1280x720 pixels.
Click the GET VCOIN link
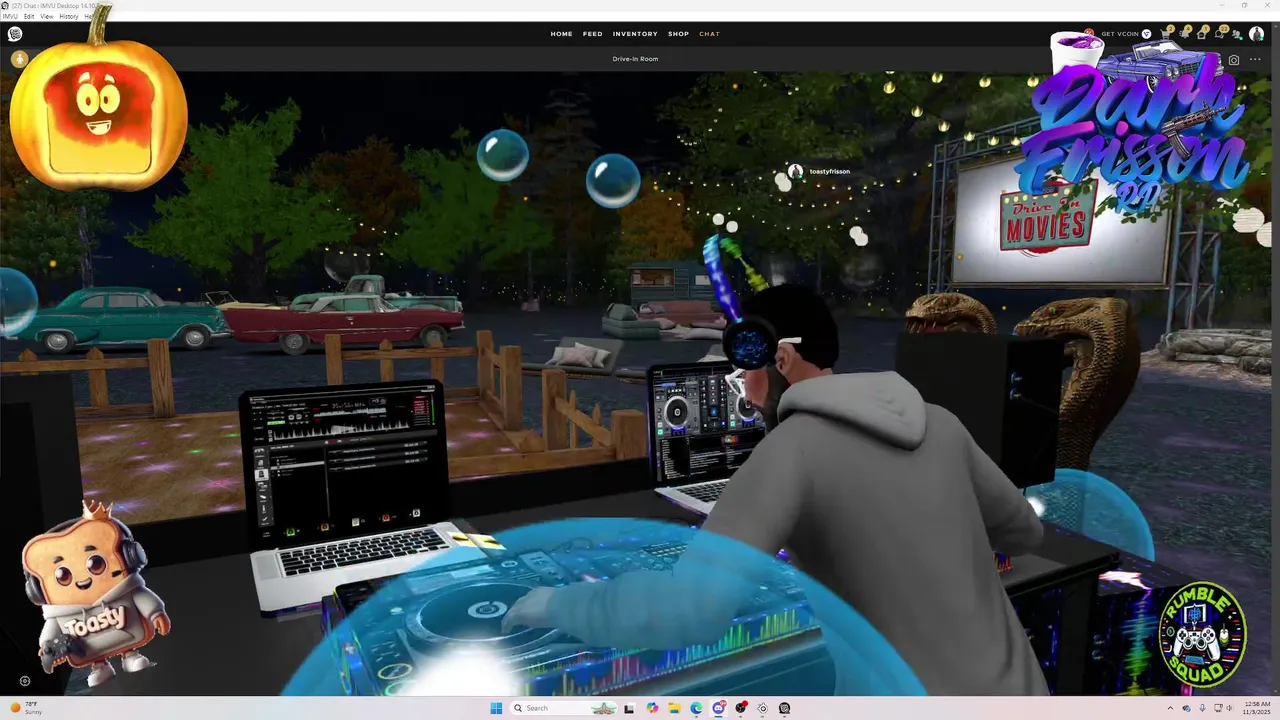(1120, 34)
